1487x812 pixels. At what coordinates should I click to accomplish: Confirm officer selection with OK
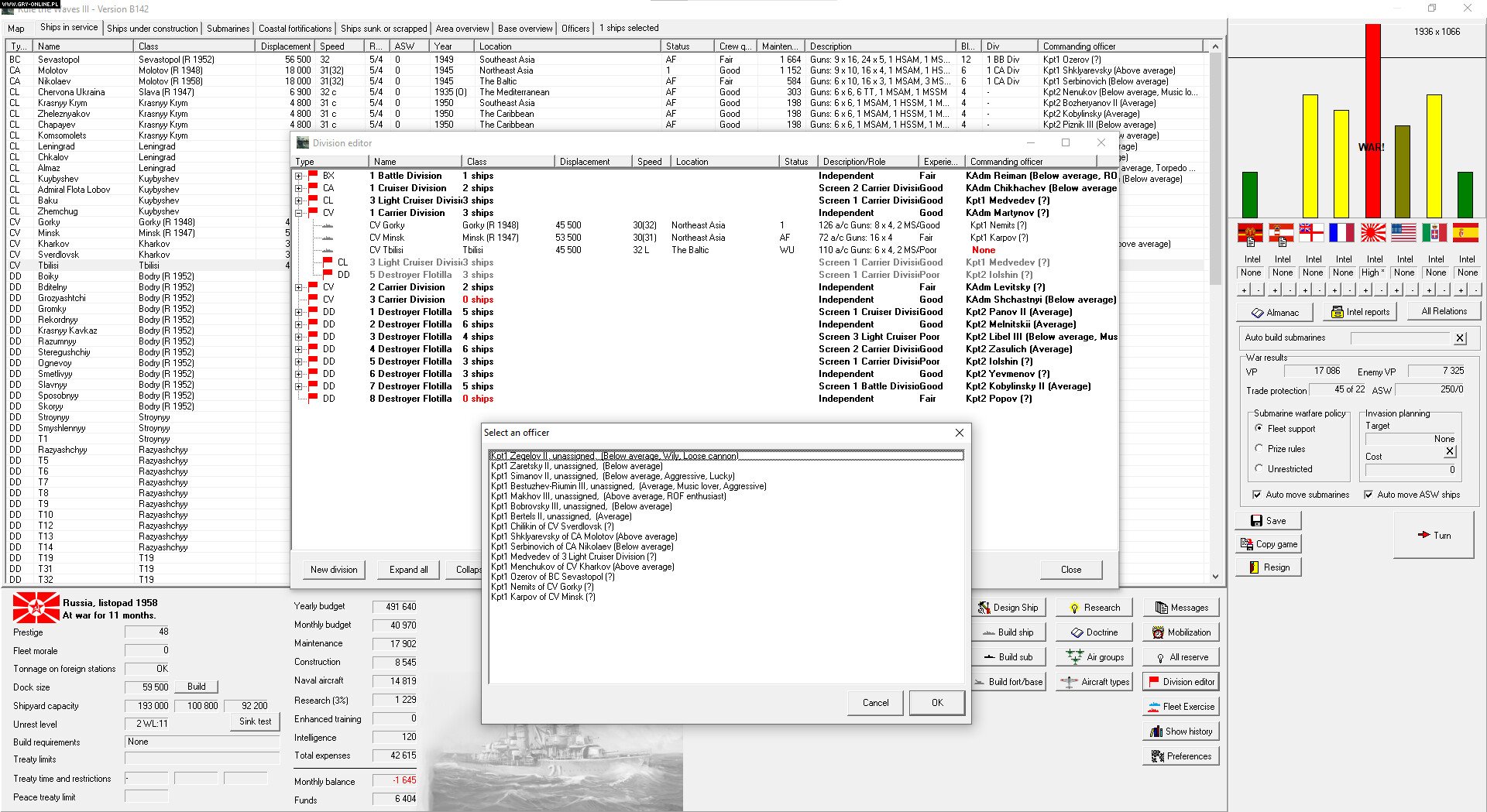click(936, 702)
